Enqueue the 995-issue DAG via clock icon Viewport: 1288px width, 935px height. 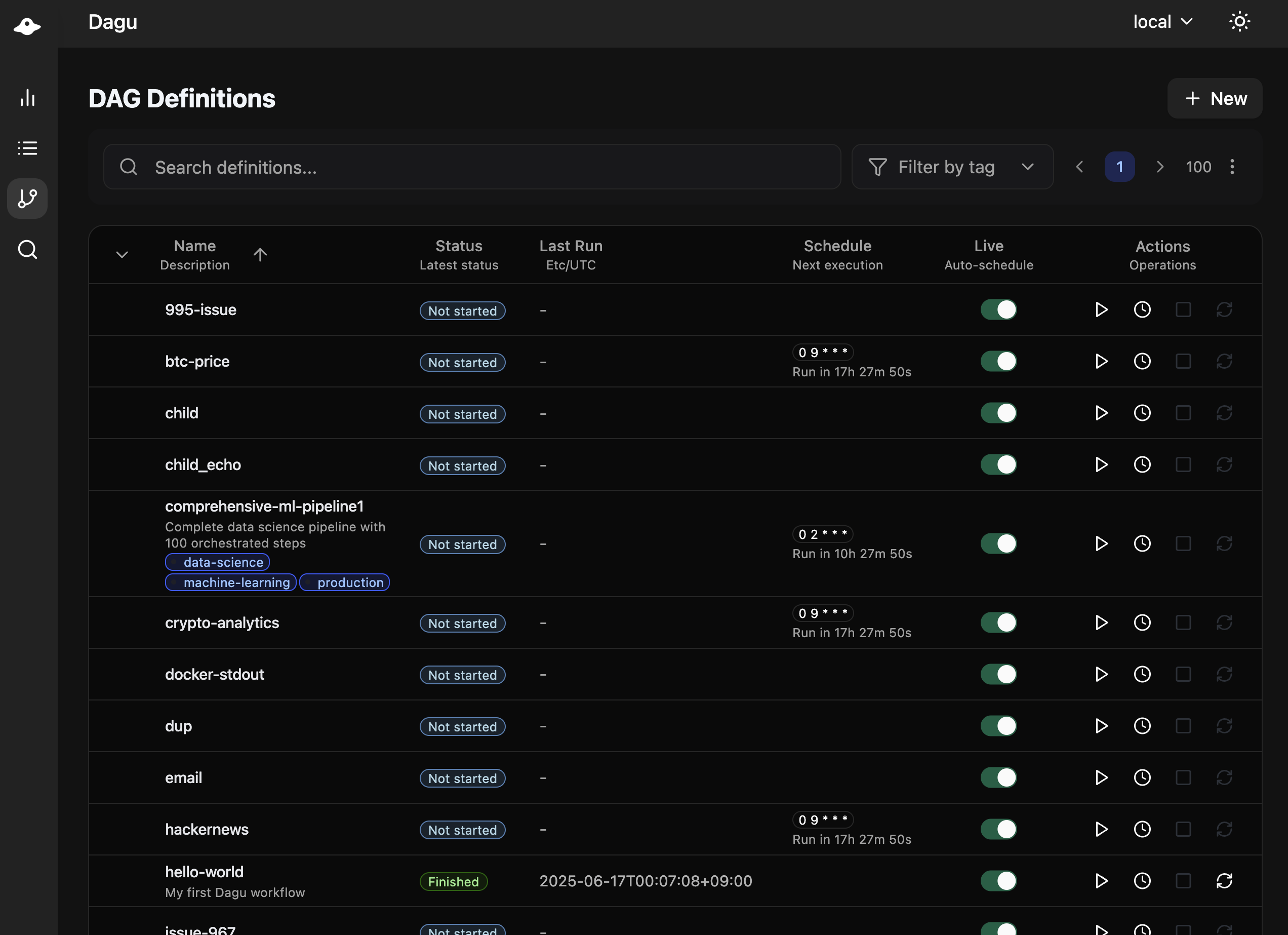1142,309
